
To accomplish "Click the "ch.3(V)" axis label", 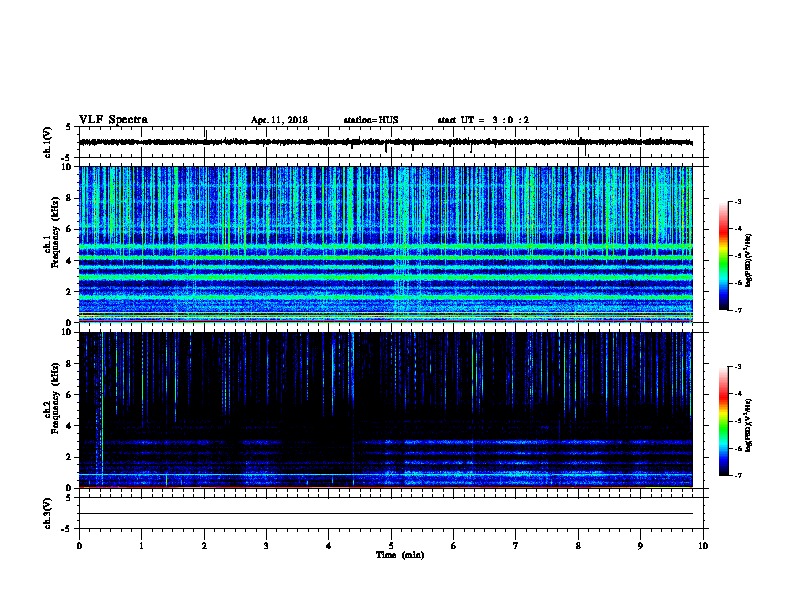I will pyautogui.click(x=48, y=513).
